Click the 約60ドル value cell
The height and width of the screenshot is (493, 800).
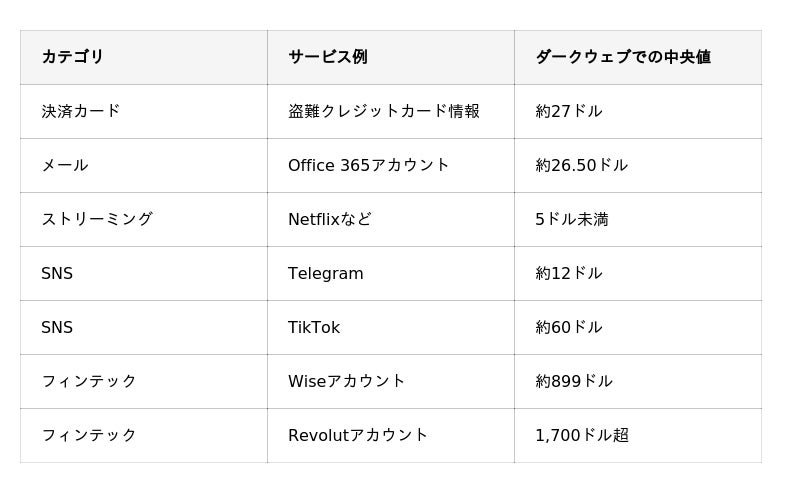pyautogui.click(x=638, y=328)
